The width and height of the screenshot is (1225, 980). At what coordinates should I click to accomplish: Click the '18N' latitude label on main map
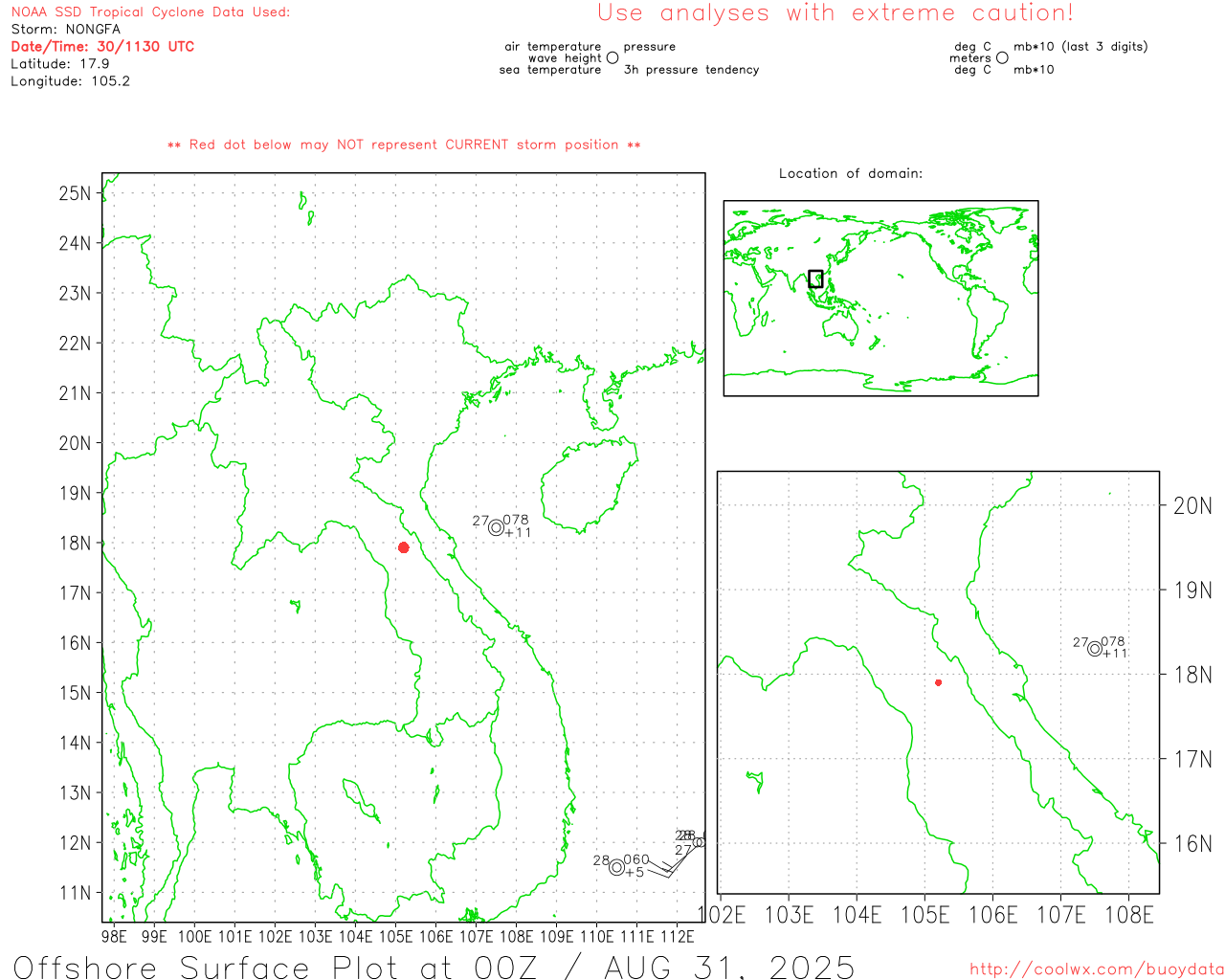(x=75, y=543)
